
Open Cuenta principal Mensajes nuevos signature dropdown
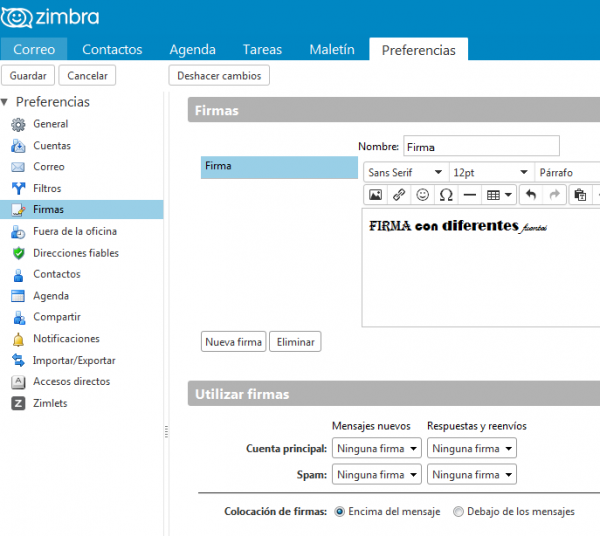click(377, 448)
